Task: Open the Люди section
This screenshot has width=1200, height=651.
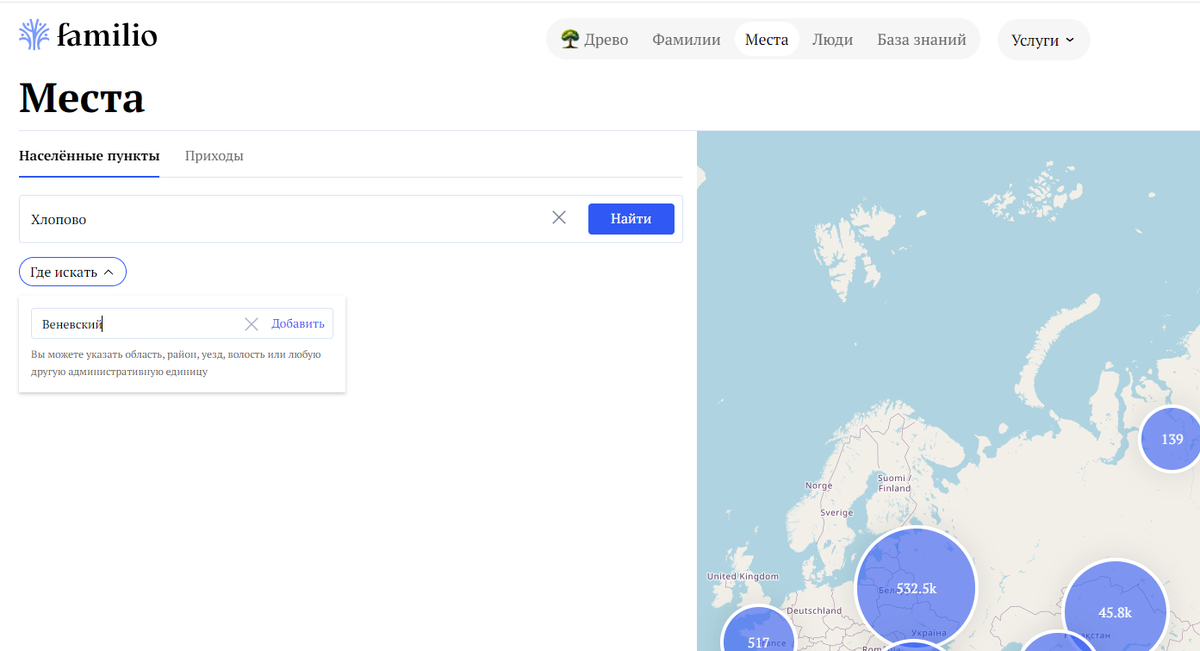Action: tap(833, 40)
